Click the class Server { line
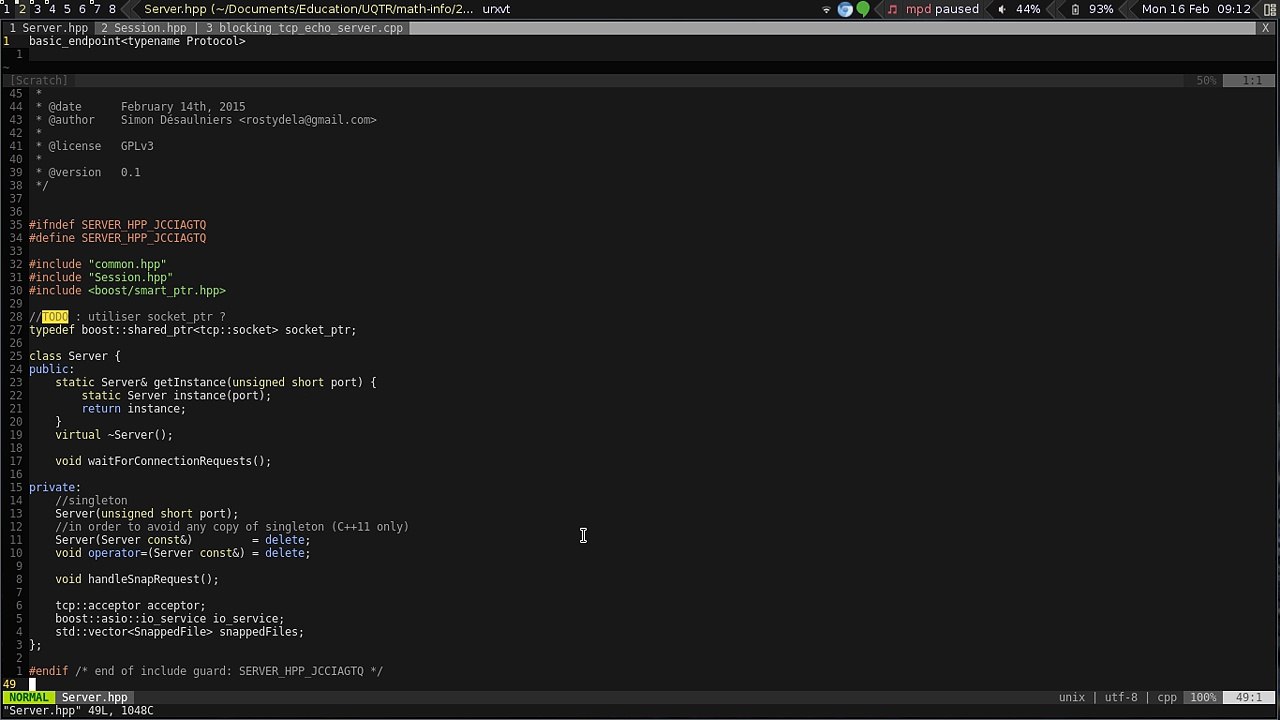Screen dimensions: 1280x720 pos(74,356)
